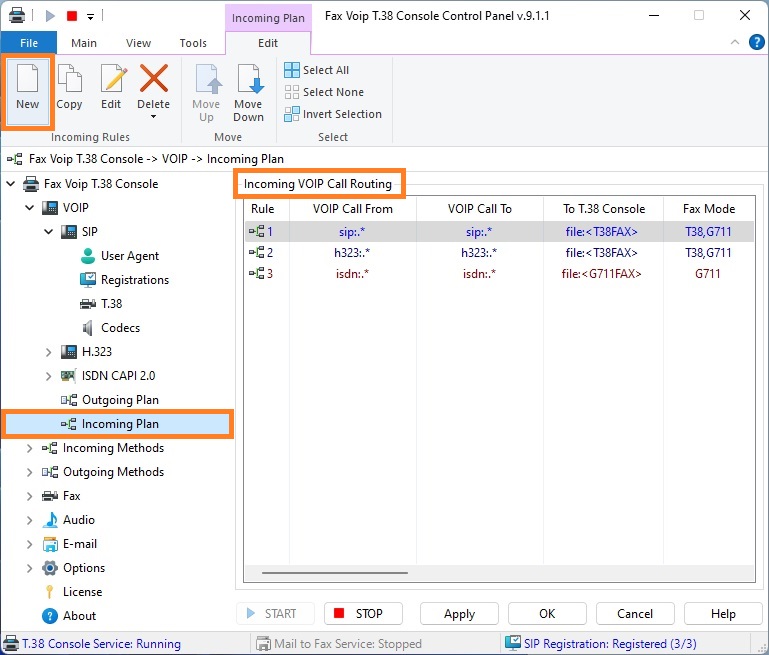The height and width of the screenshot is (655, 769).
Task: Click the play icon in the quick access toolbar
Action: click(x=50, y=16)
